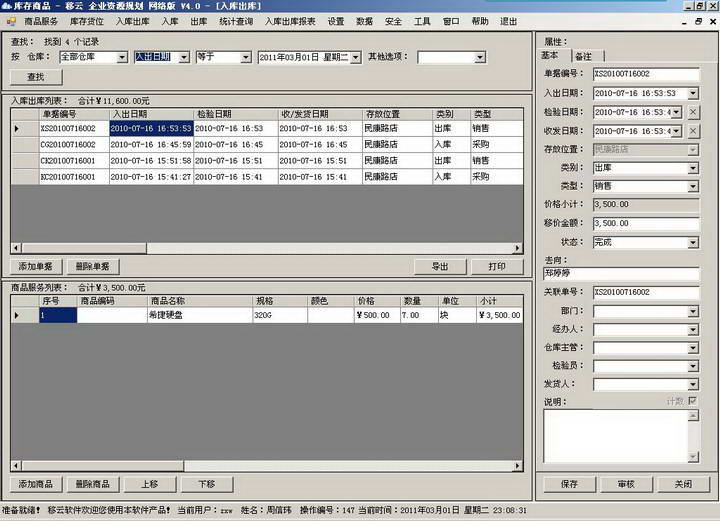Image resolution: width=720 pixels, height=521 pixels.
Task: Clear the 检验日期 value with its X button
Action: pyautogui.click(x=694, y=112)
